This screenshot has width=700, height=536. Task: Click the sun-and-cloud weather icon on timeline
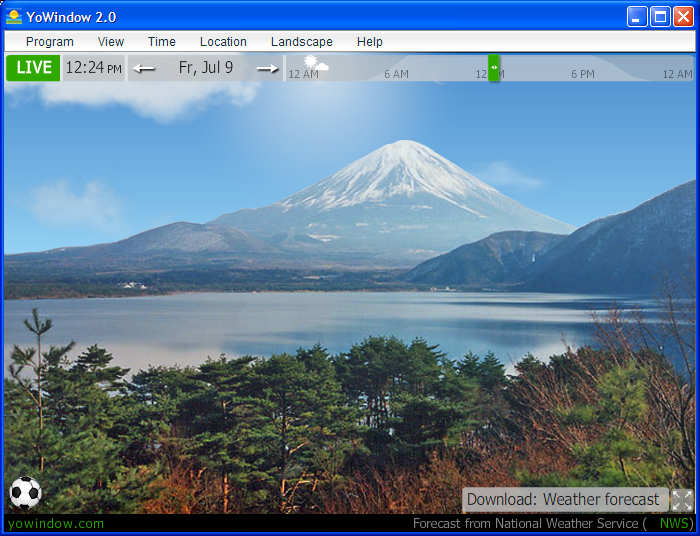315,64
